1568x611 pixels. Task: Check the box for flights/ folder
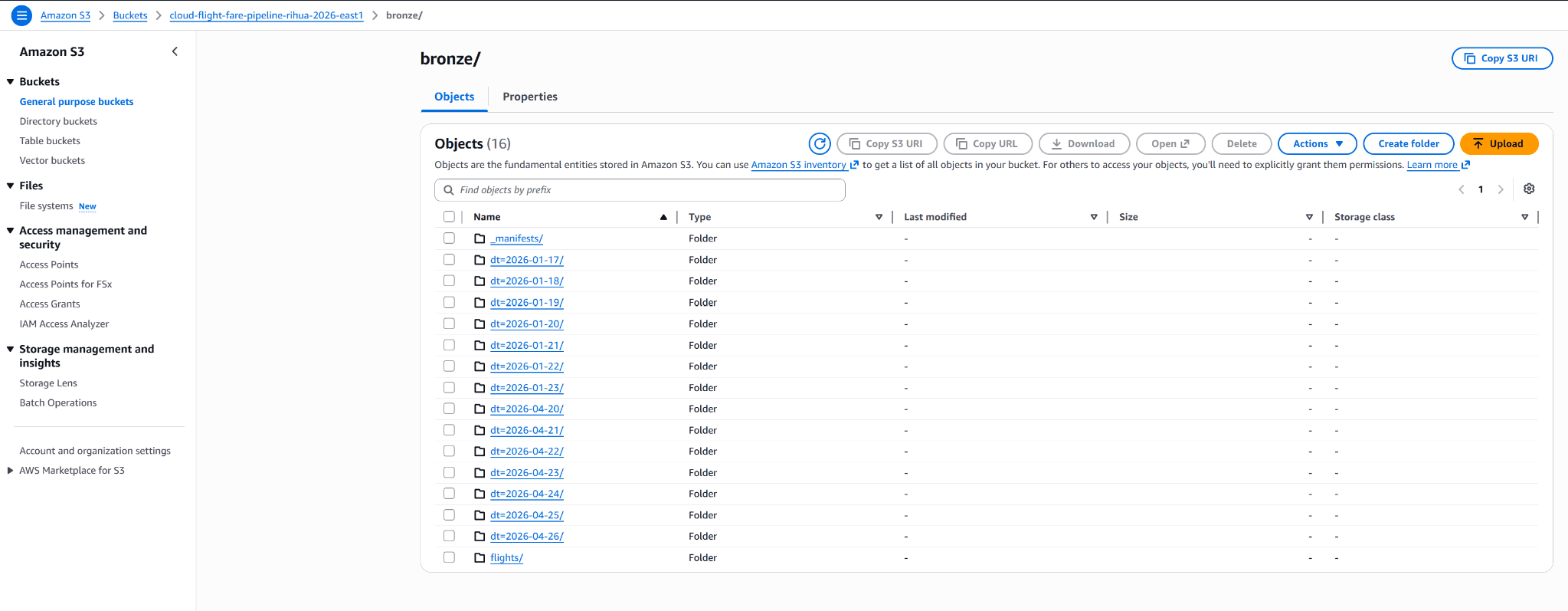(449, 557)
